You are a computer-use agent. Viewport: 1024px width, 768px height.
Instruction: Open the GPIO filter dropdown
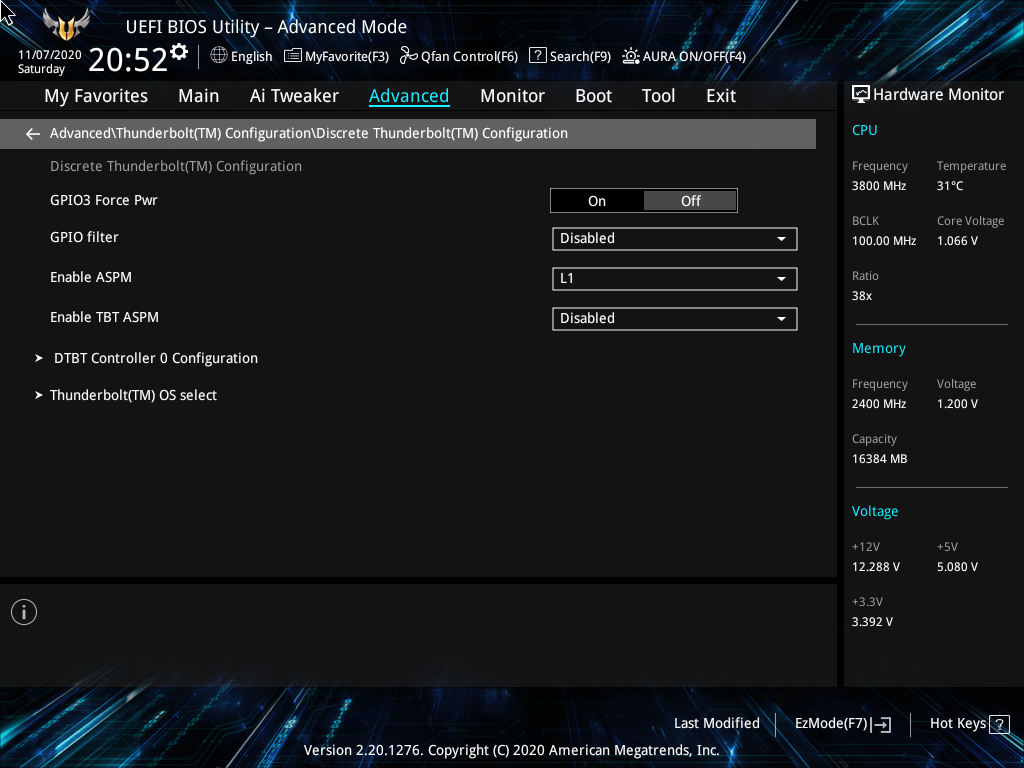[x=675, y=238]
